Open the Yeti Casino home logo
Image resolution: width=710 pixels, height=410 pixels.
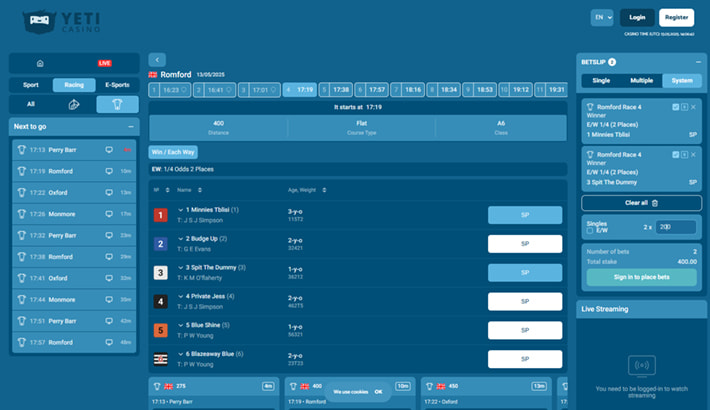click(62, 21)
